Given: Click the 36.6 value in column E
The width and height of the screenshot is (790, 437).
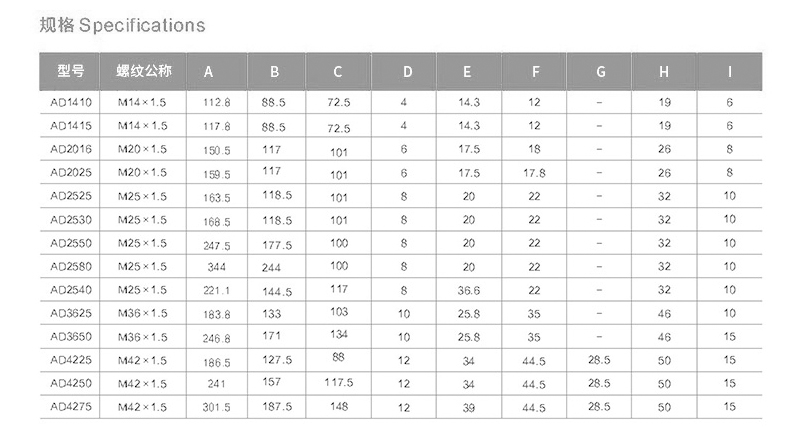Looking at the screenshot, I should pos(469,290).
